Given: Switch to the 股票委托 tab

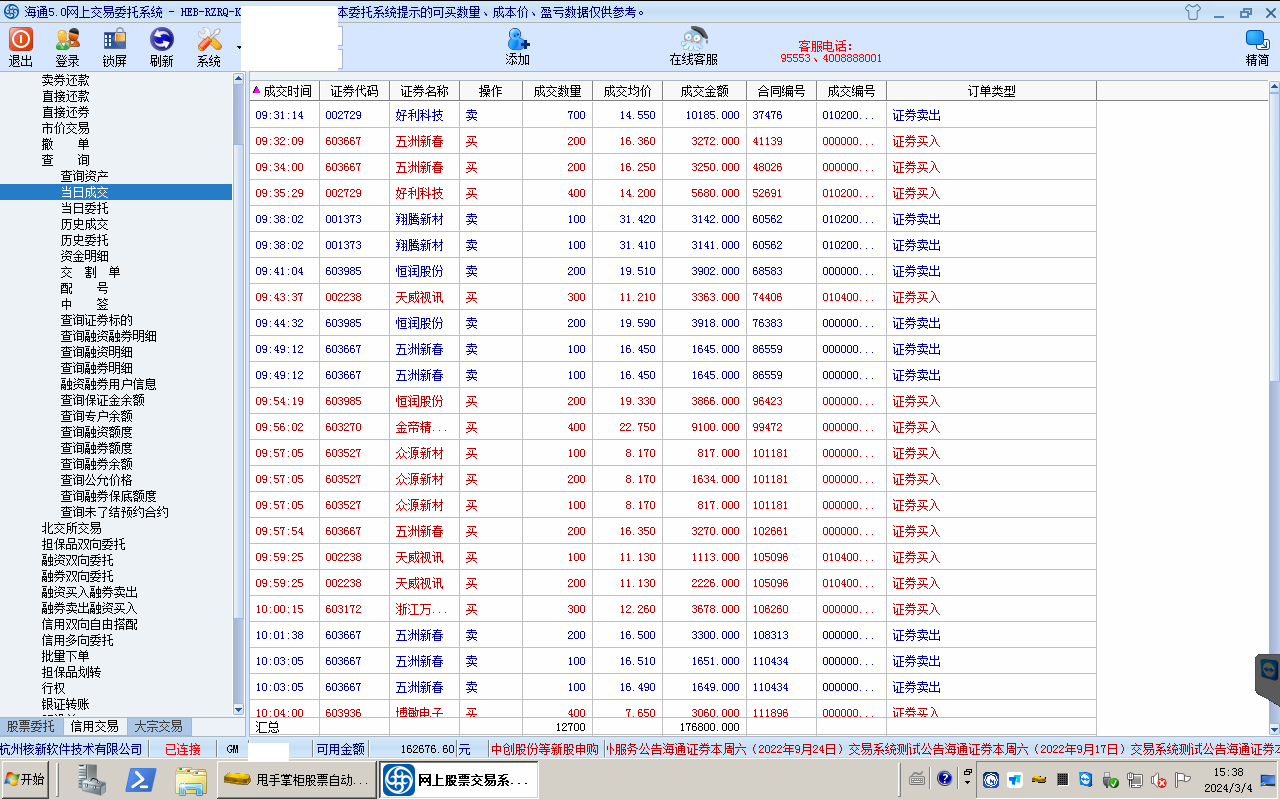Looking at the screenshot, I should pos(31,727).
